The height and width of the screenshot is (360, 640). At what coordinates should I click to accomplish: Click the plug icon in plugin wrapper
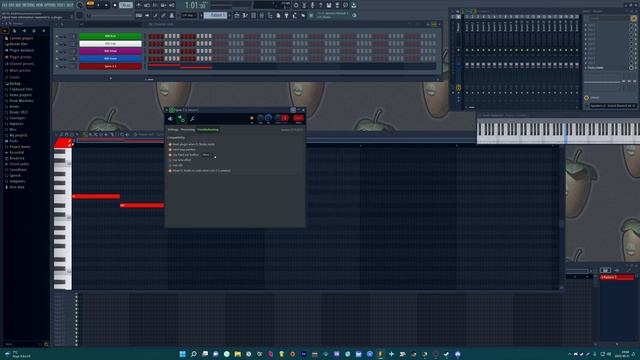pos(170,119)
